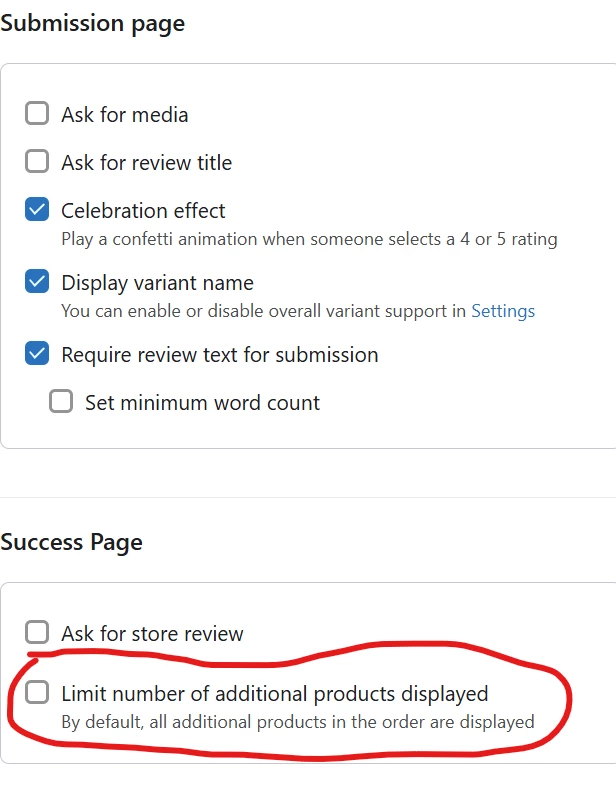This screenshot has height=786, width=616.
Task: Disable the Display variant name checkbox
Action: (37, 282)
